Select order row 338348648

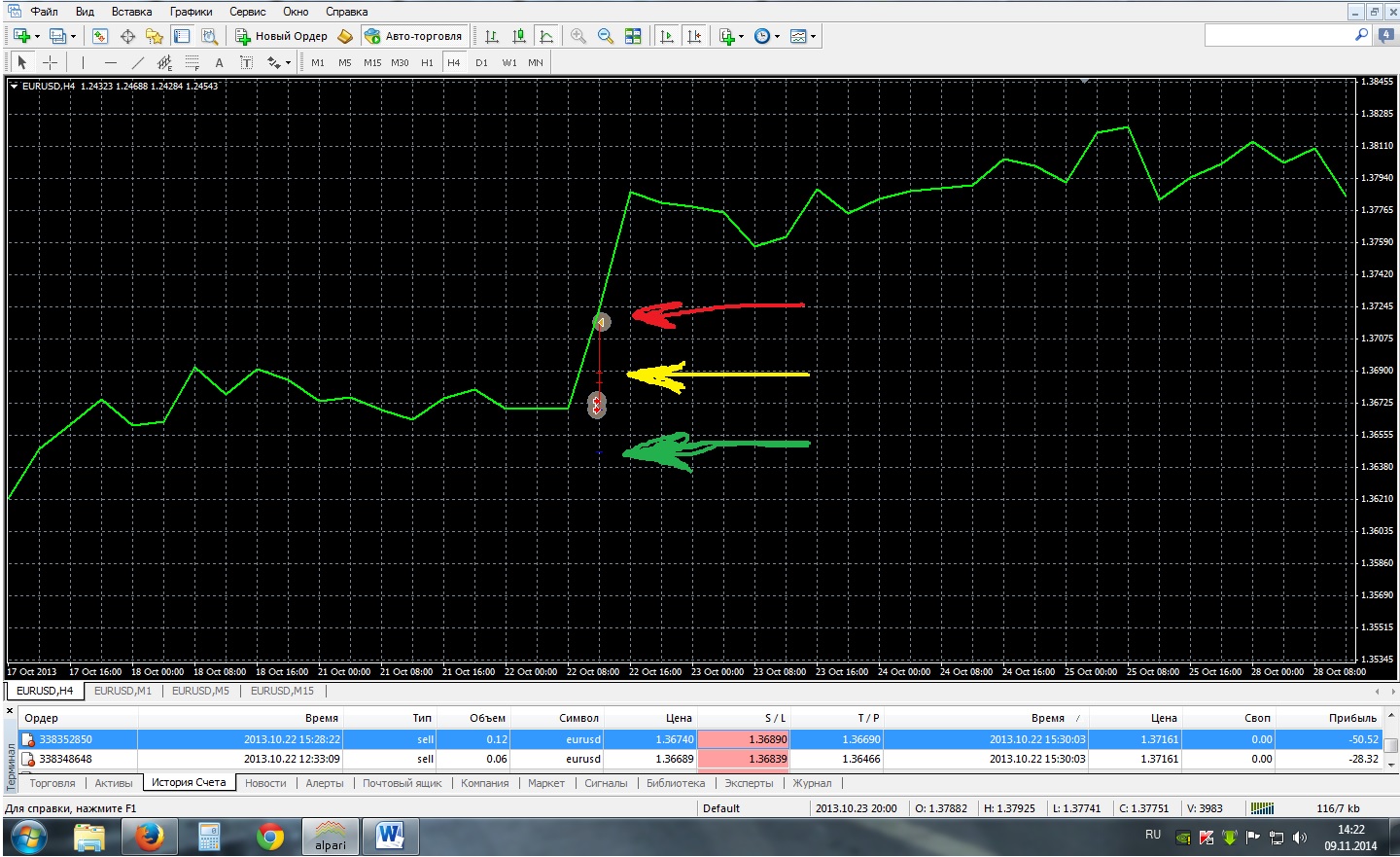pos(700,759)
